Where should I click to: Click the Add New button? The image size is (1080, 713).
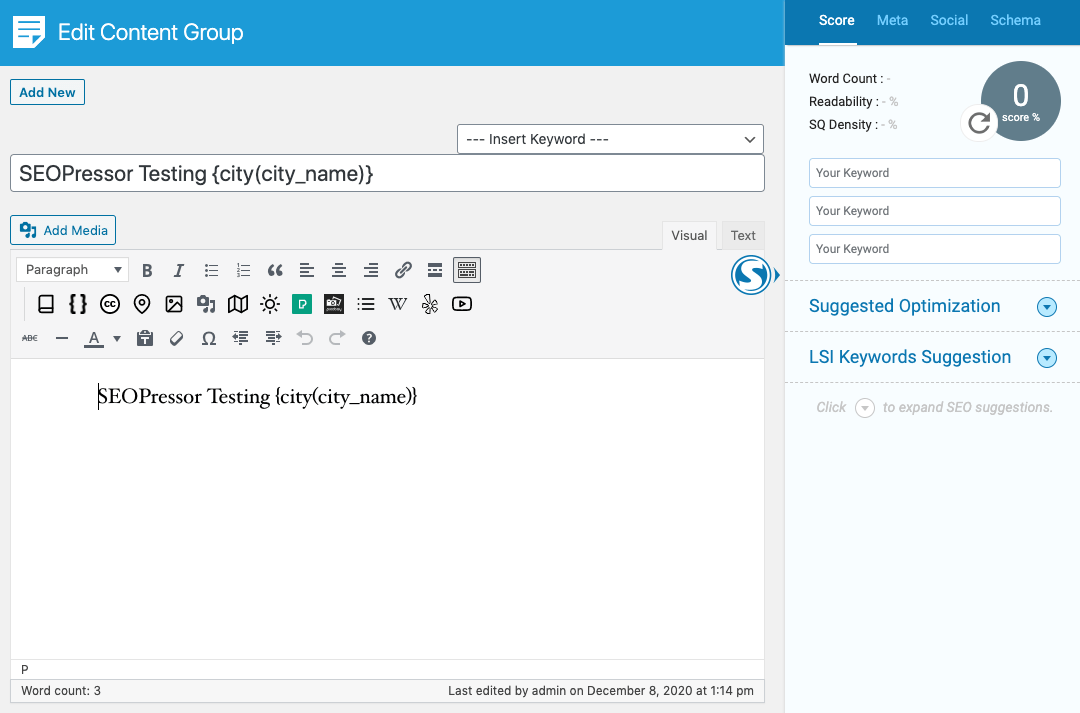[48, 92]
